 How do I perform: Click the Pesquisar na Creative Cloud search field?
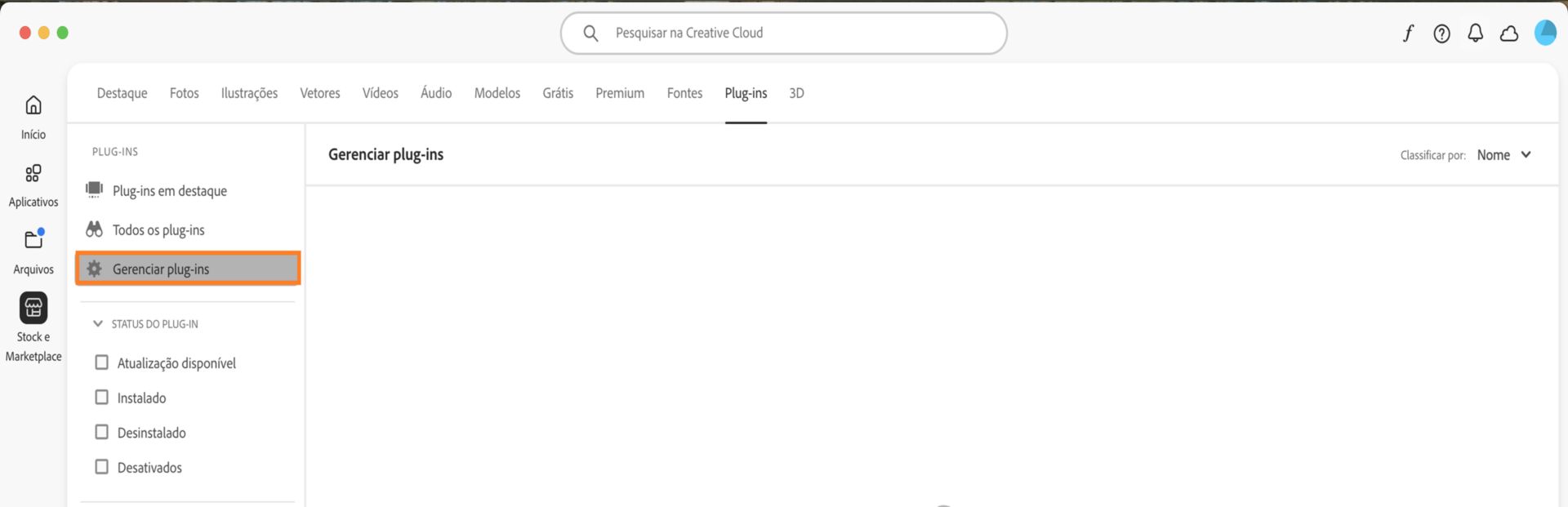coord(782,33)
